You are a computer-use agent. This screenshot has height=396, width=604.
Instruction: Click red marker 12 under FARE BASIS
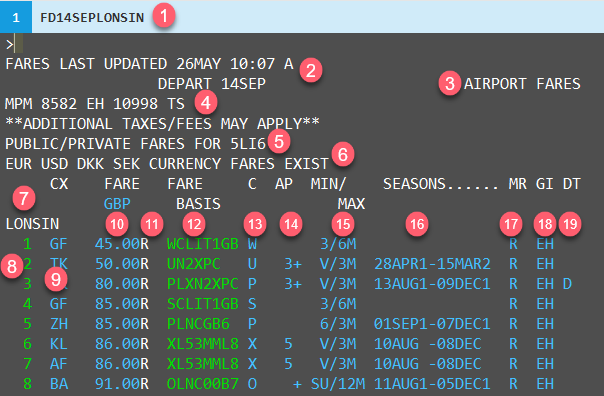coord(194,224)
